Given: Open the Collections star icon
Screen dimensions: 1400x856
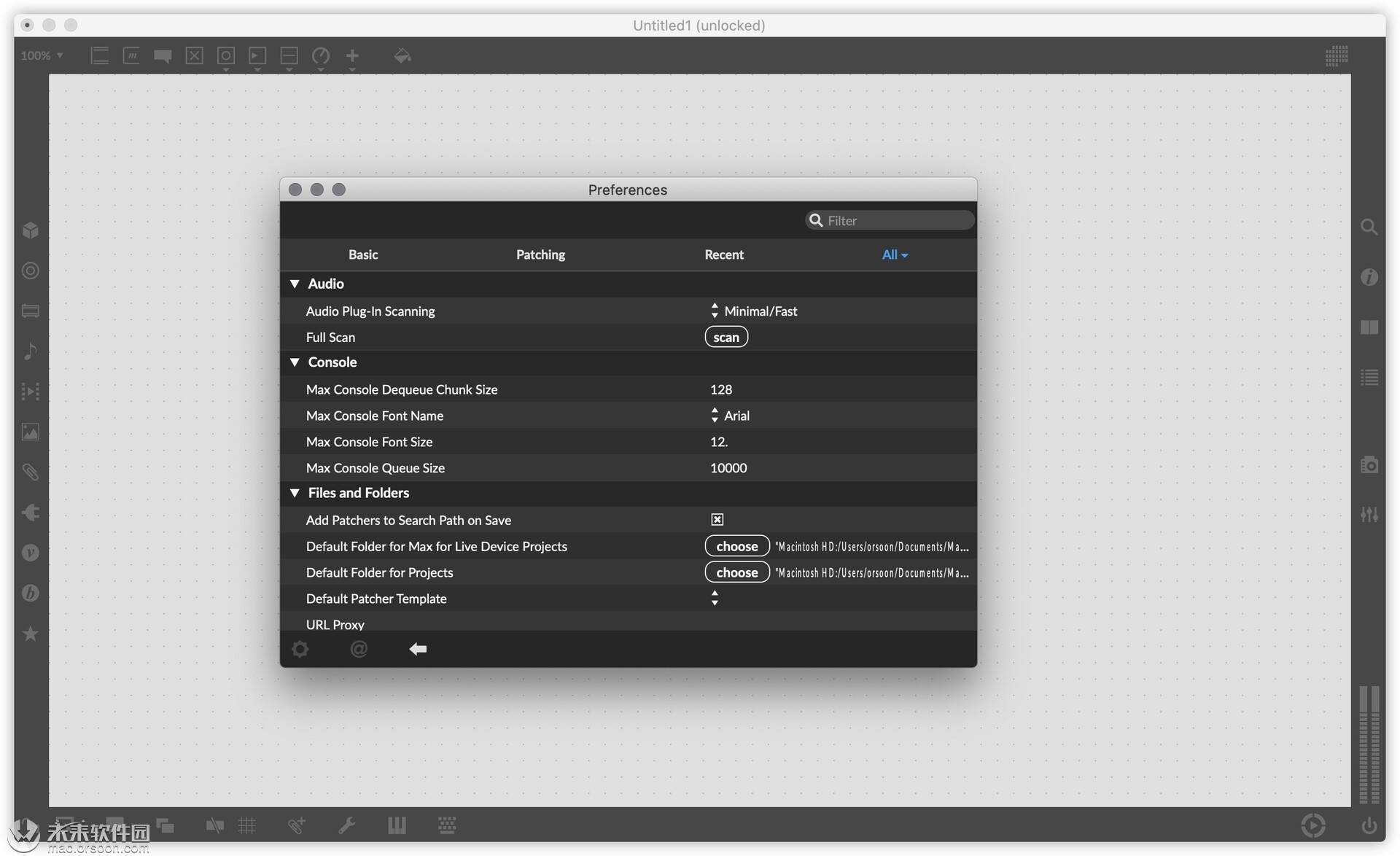Looking at the screenshot, I should [30, 634].
